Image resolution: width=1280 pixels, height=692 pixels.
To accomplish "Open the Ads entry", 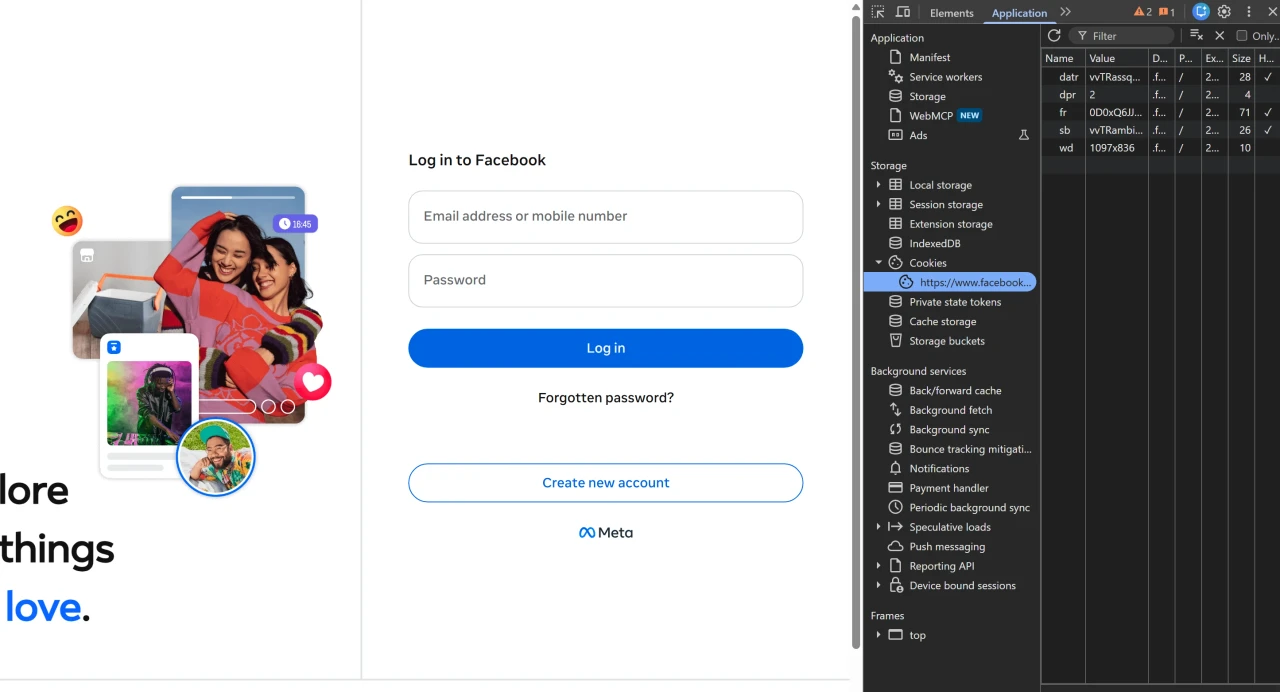I will coord(918,135).
